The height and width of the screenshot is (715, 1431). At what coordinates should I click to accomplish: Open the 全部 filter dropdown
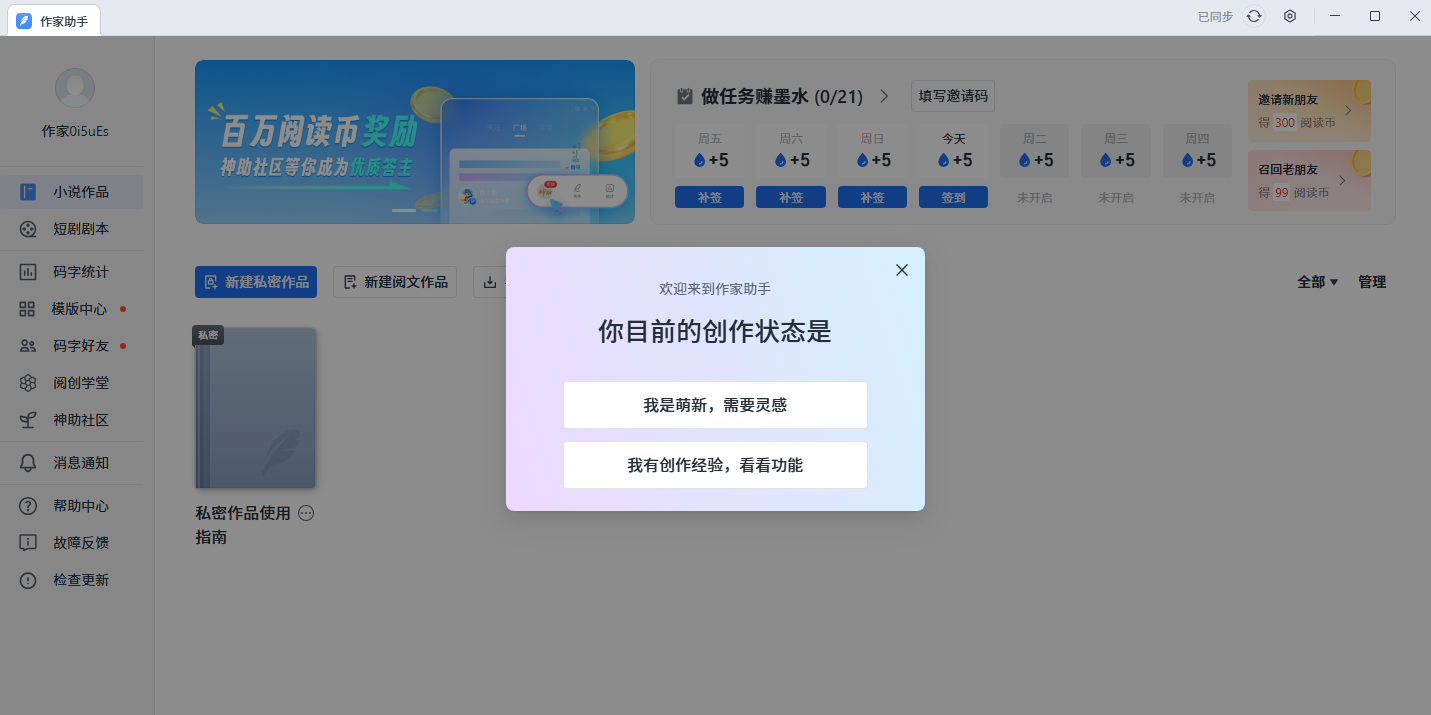[1317, 281]
